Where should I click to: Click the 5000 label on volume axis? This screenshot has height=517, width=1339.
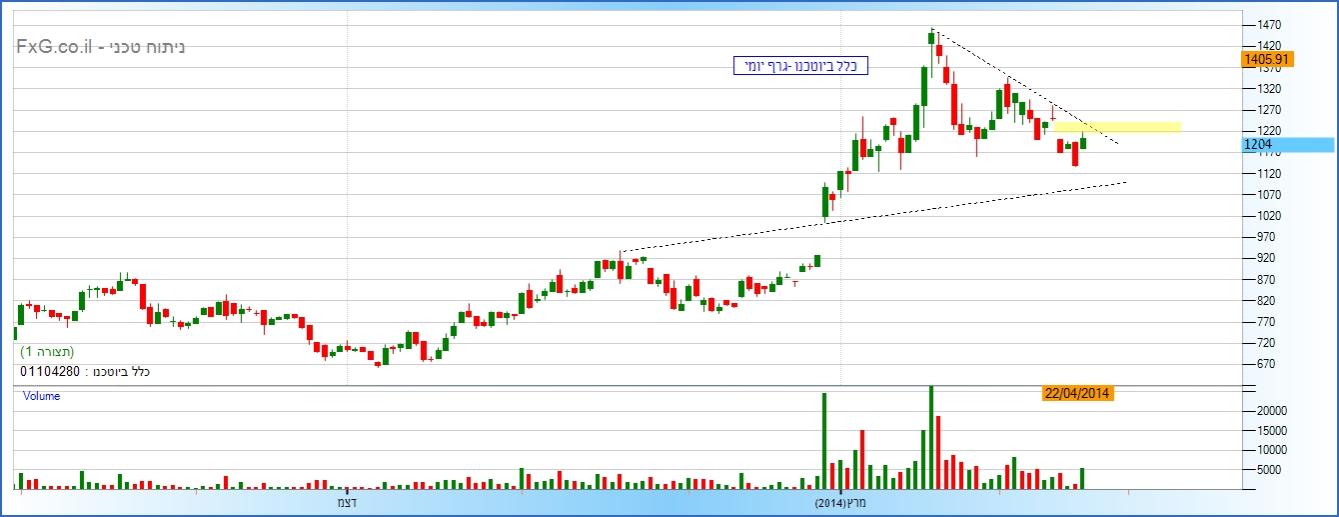tap(1269, 469)
